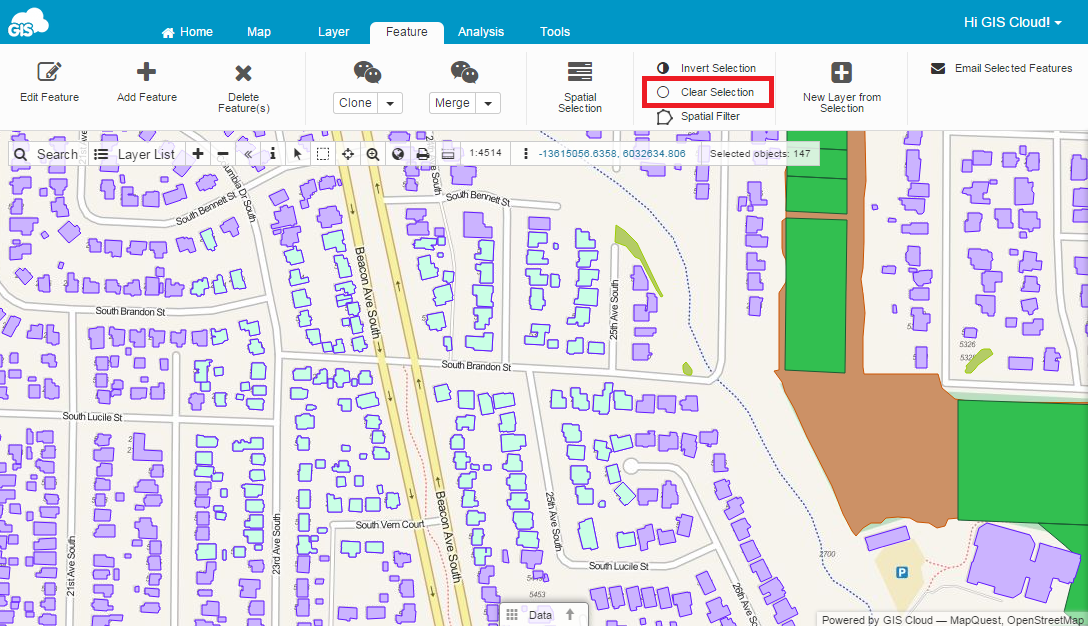
Task: Open the Merge dropdown arrow
Action: pos(488,103)
